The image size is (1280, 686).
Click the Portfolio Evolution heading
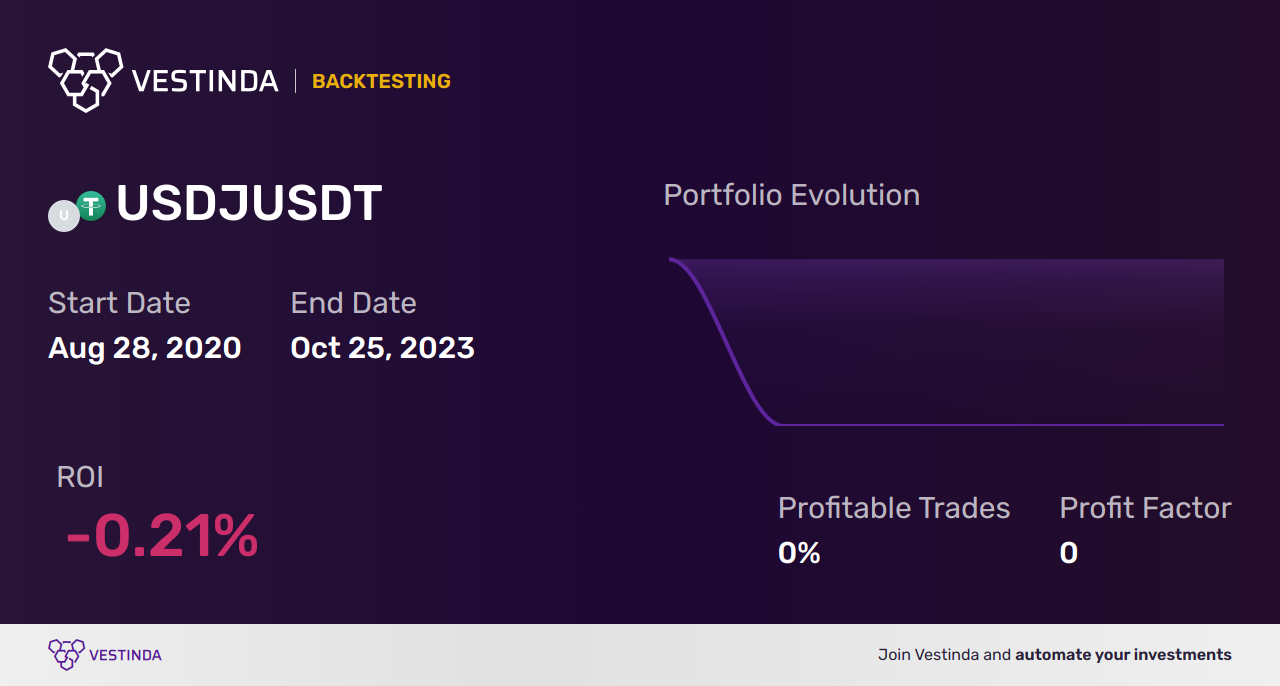[792, 194]
